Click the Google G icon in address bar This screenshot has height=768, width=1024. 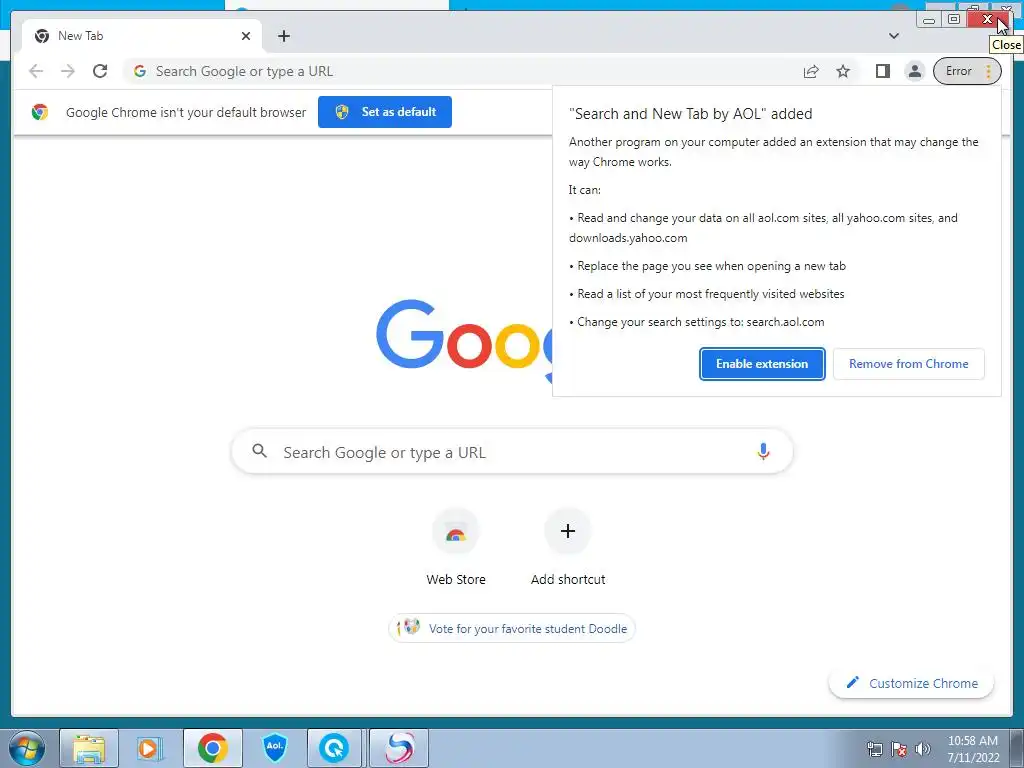click(x=140, y=71)
